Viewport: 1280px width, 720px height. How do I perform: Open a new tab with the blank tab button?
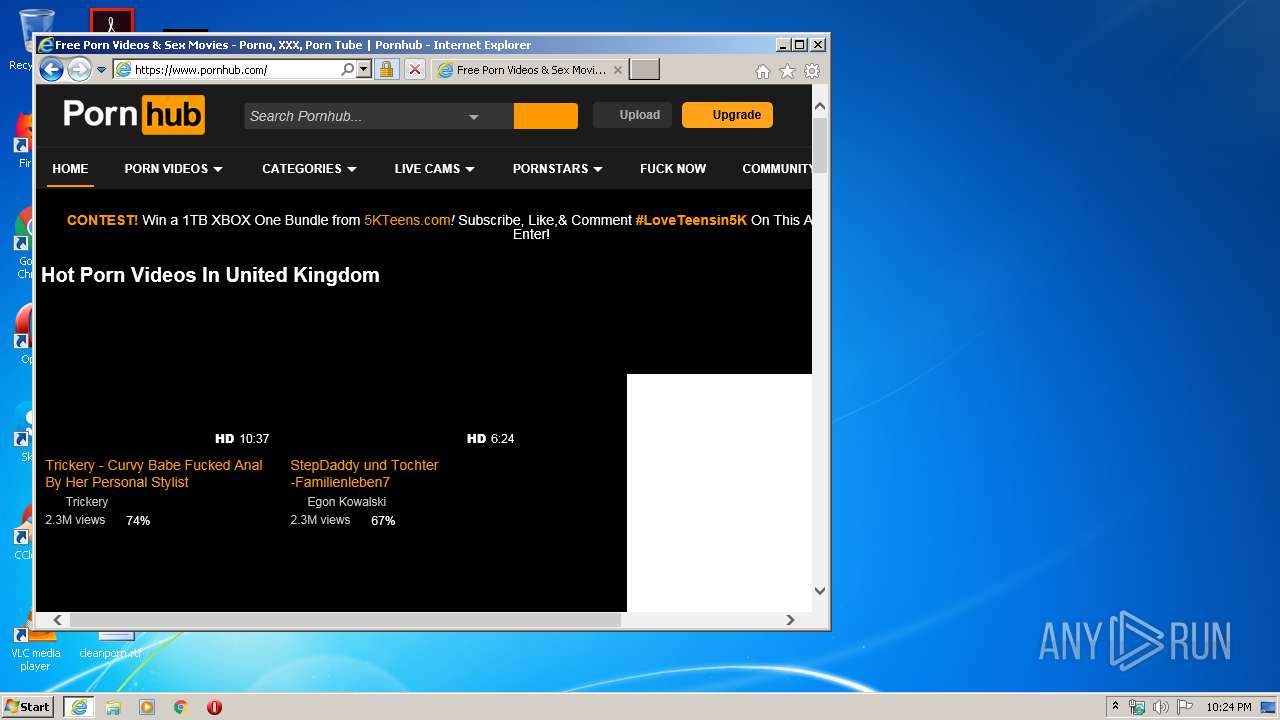pyautogui.click(x=645, y=70)
